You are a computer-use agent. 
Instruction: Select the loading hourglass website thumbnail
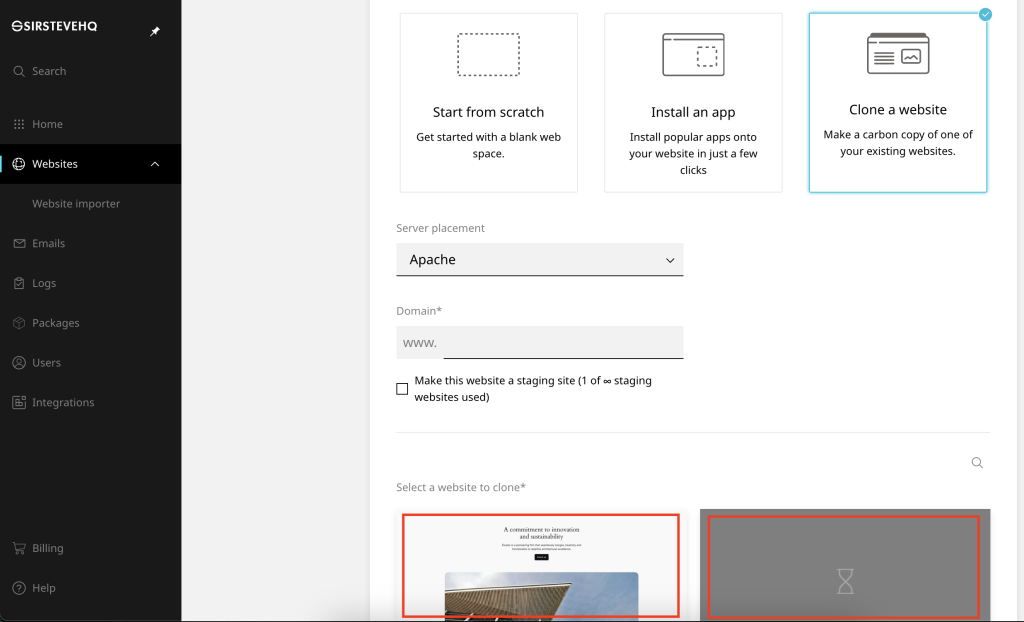tap(844, 567)
